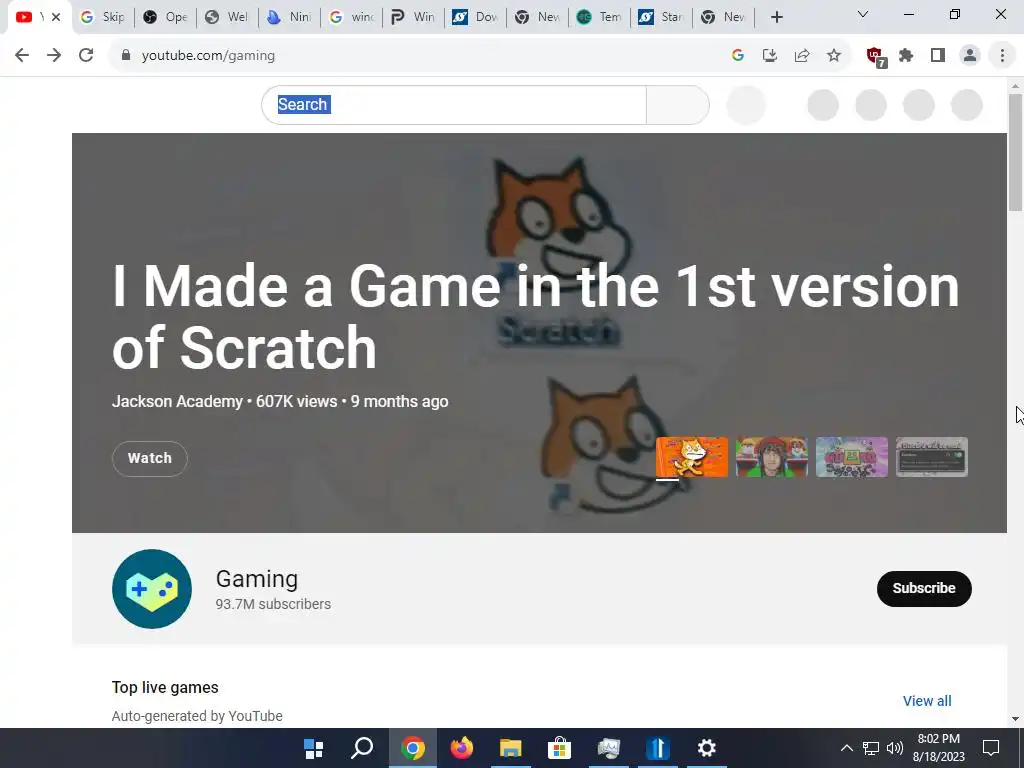Image resolution: width=1024 pixels, height=768 pixels.
Task: Open a new browser tab
Action: [x=776, y=17]
